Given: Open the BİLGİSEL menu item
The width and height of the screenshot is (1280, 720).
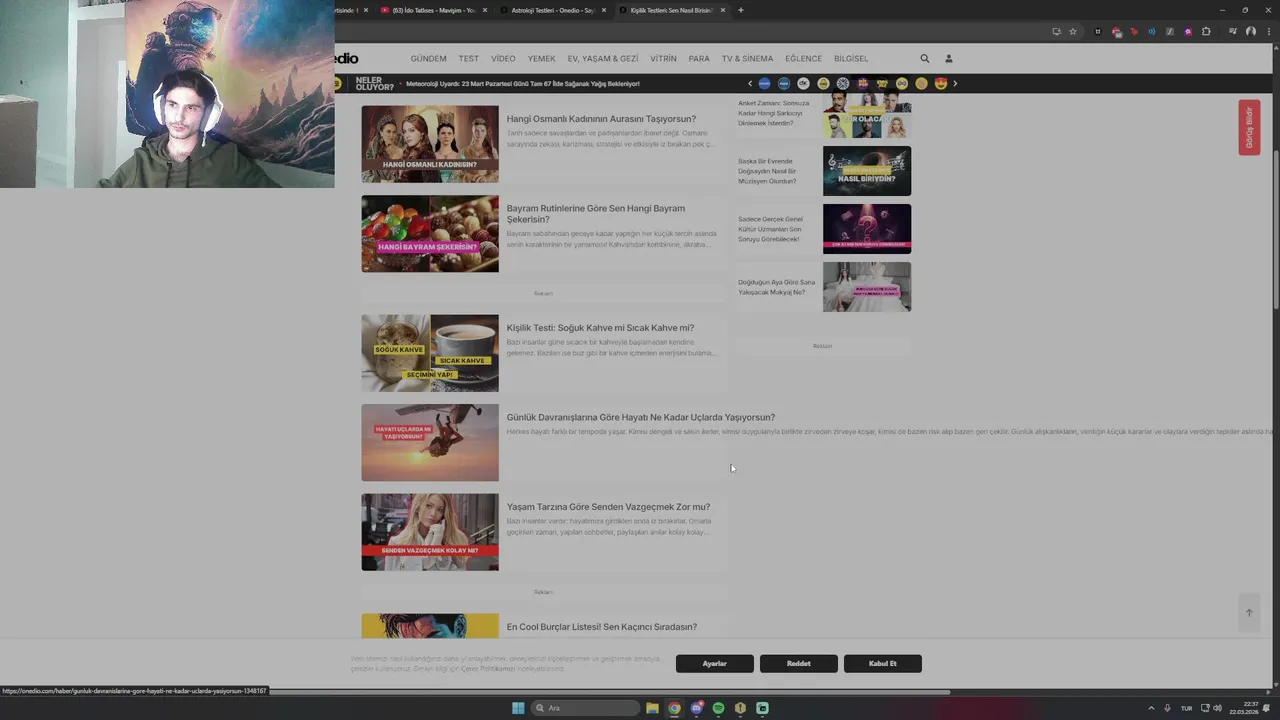Looking at the screenshot, I should point(851,59).
